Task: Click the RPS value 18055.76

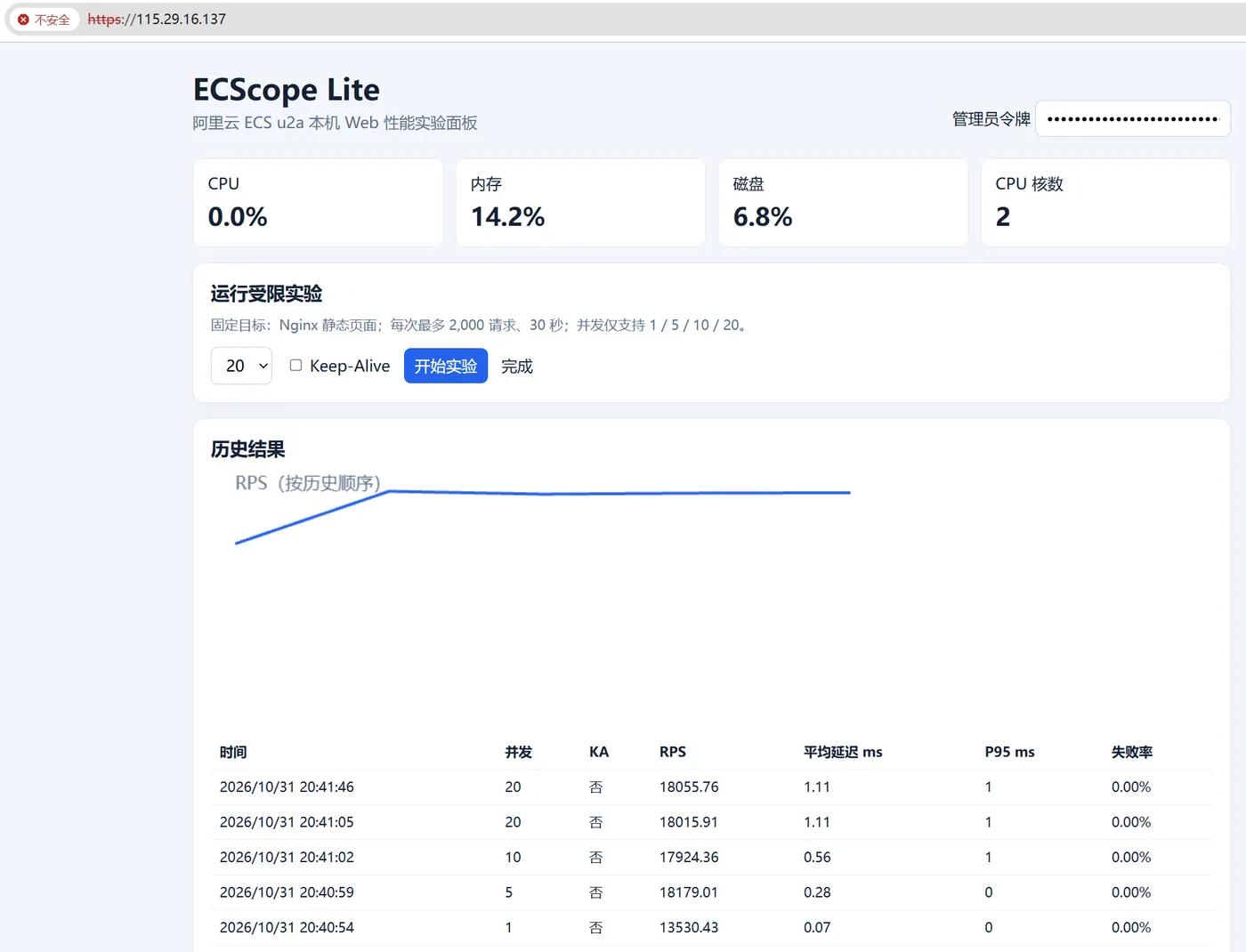Action: [x=689, y=787]
